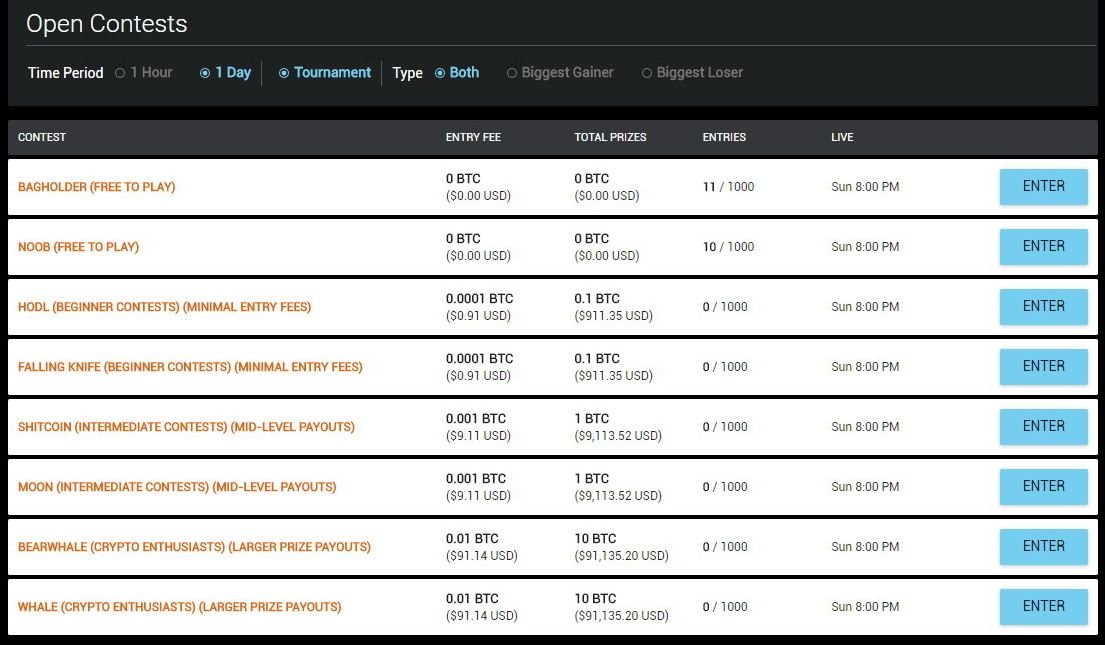Choose the Biggest Gainer type
Screen dimensions: 1105x645
560,73
